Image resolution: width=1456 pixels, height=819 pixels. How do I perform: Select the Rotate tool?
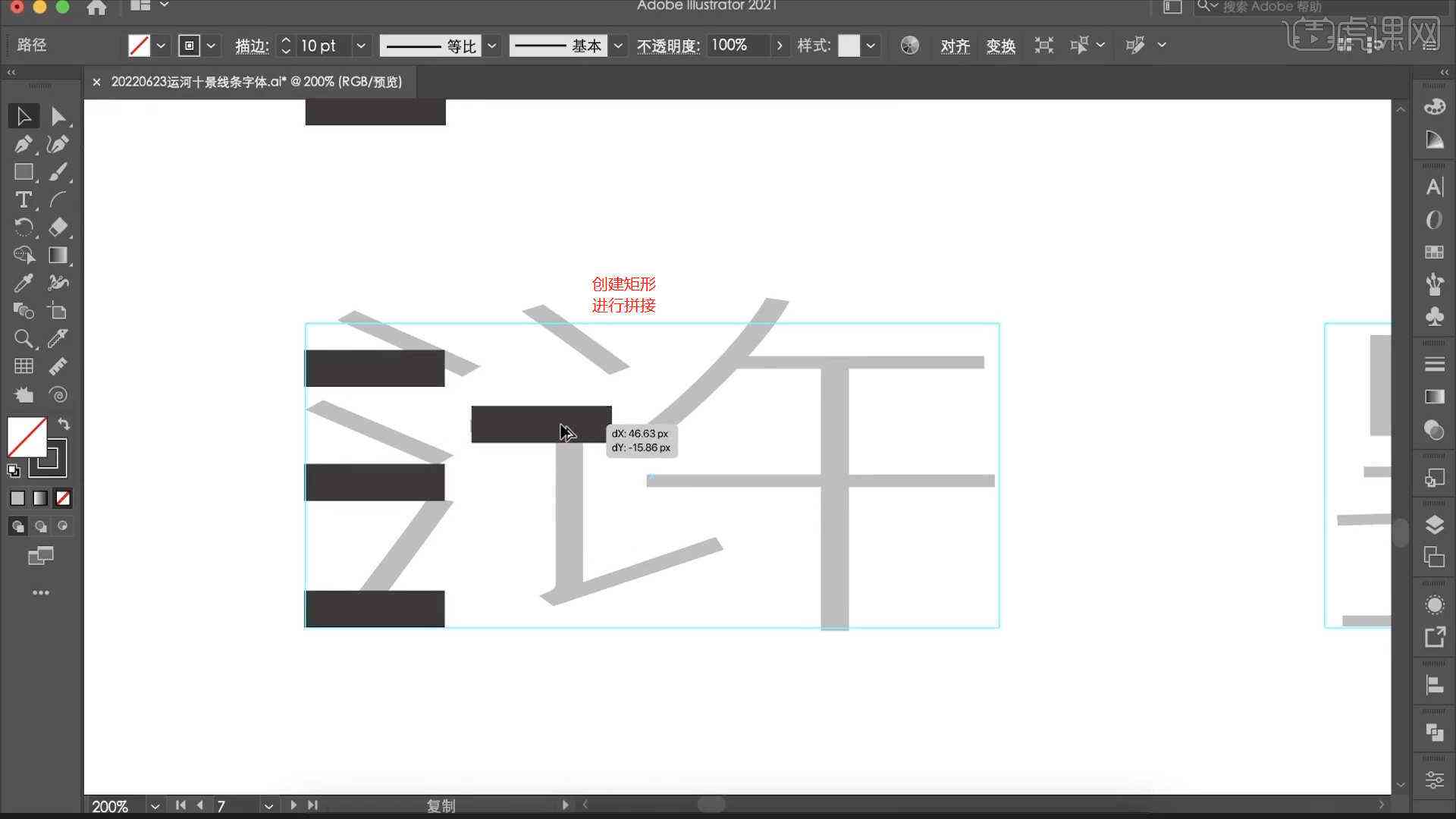(x=24, y=227)
